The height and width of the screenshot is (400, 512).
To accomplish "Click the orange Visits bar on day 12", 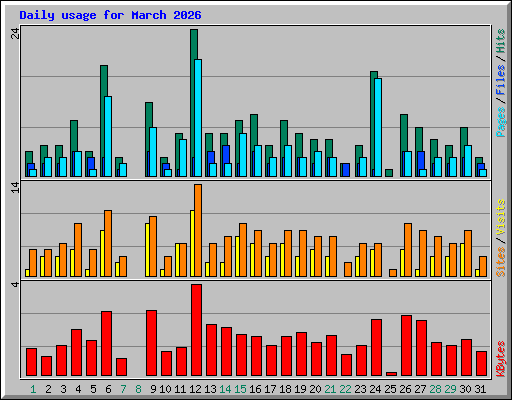I will [198, 230].
